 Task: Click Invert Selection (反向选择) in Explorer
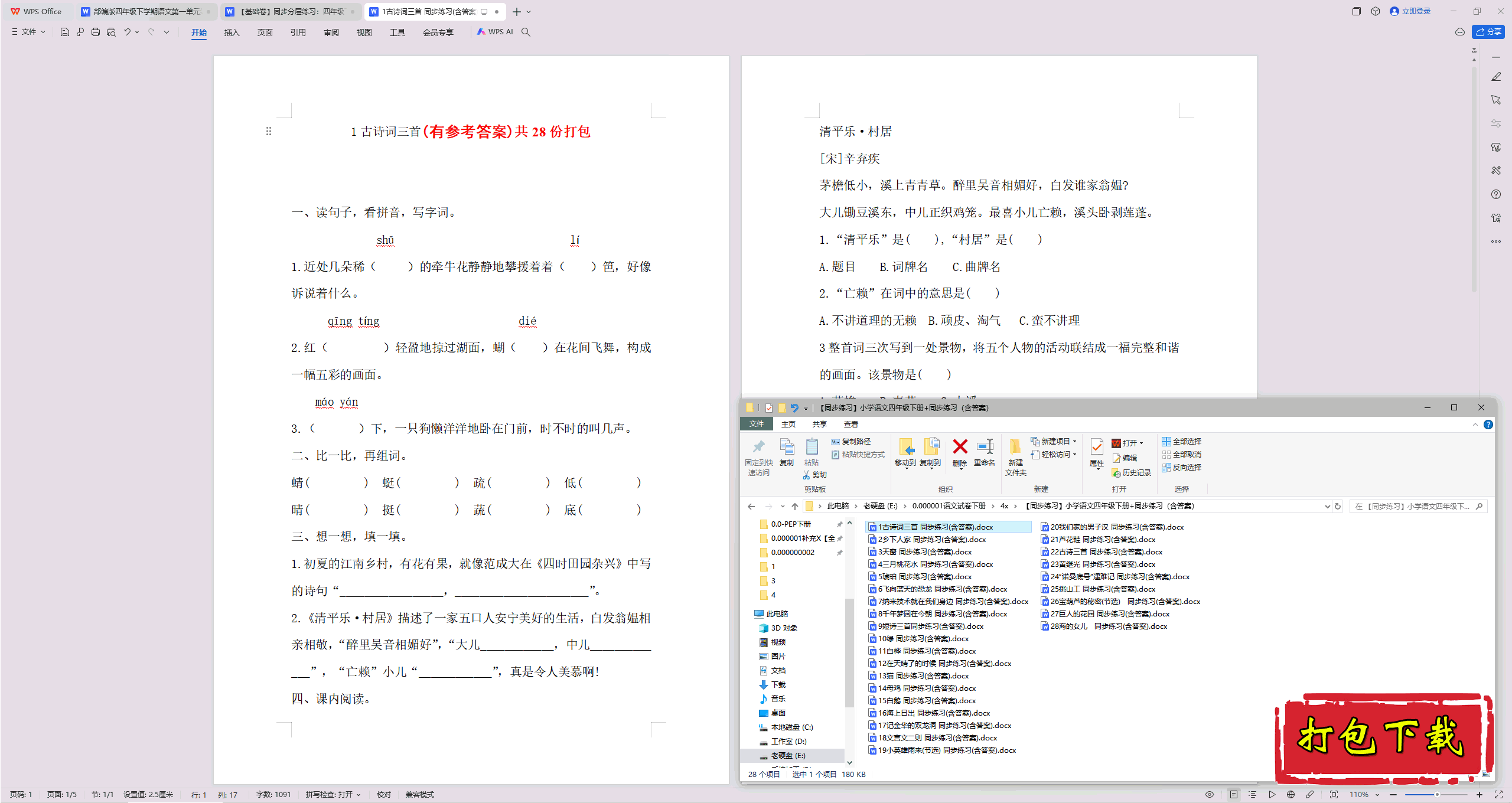pyautogui.click(x=1182, y=468)
